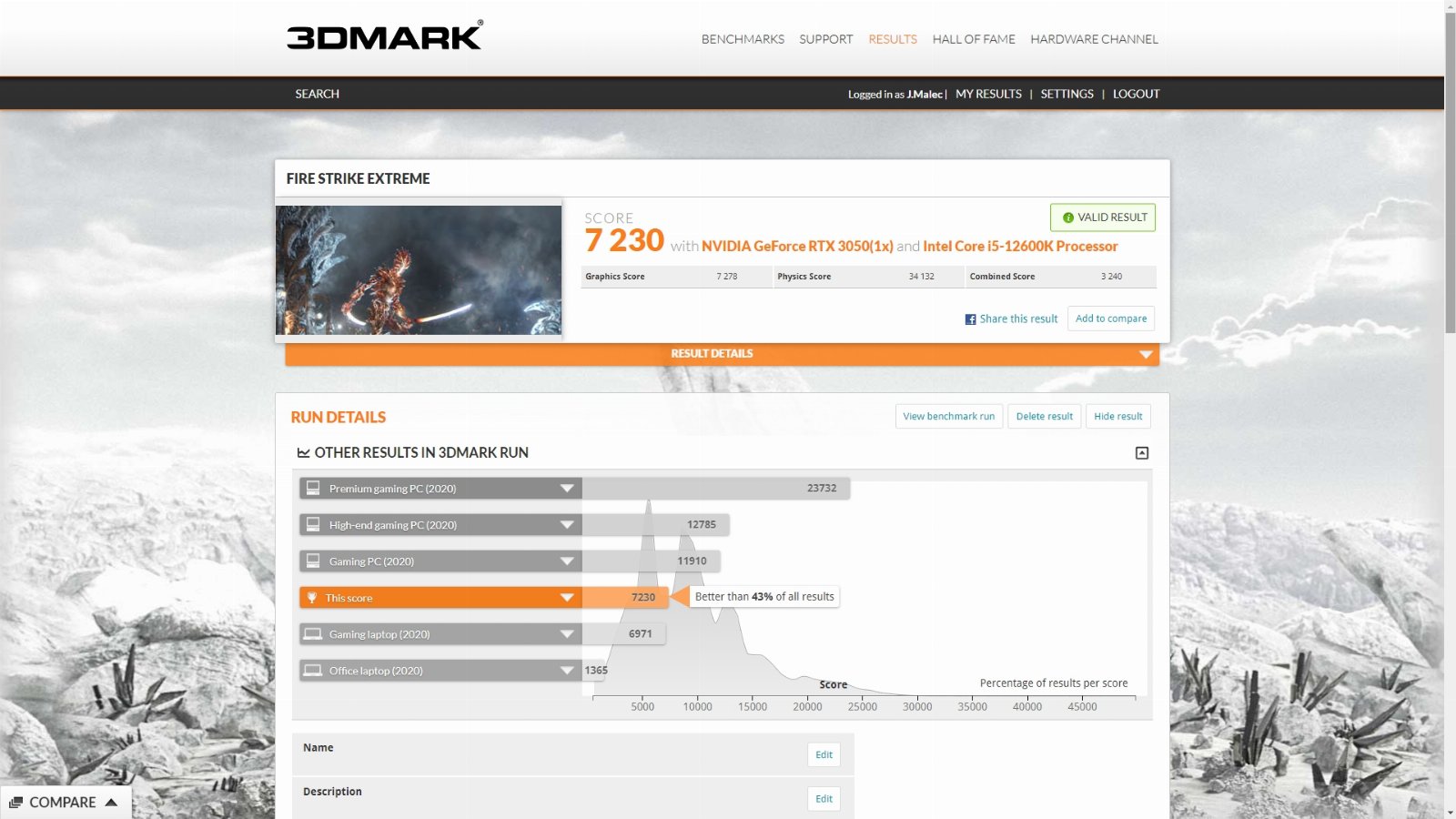Go to Hall of Fame

click(x=974, y=39)
